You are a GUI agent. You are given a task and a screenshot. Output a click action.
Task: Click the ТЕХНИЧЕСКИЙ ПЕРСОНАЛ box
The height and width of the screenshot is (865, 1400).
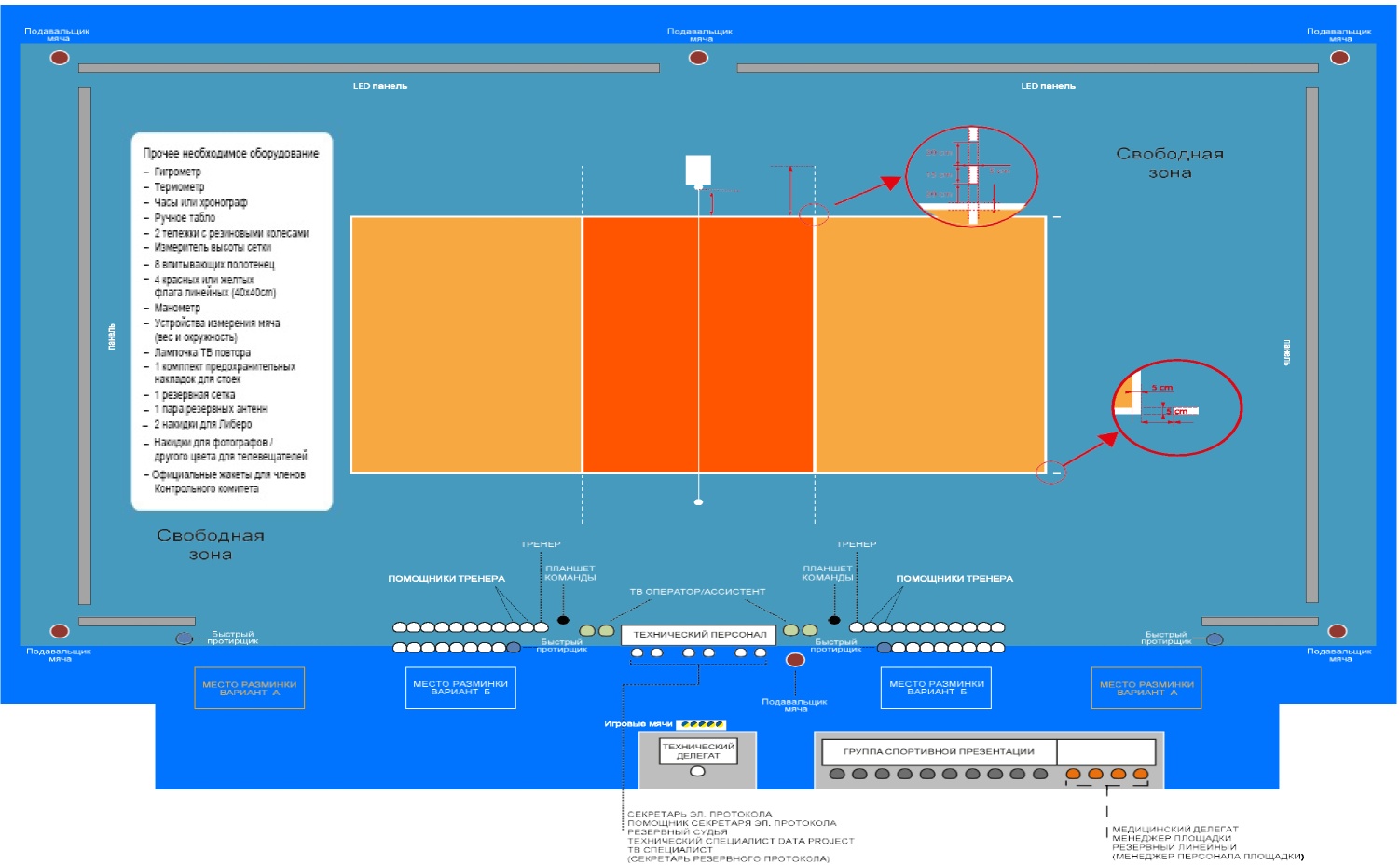click(699, 635)
